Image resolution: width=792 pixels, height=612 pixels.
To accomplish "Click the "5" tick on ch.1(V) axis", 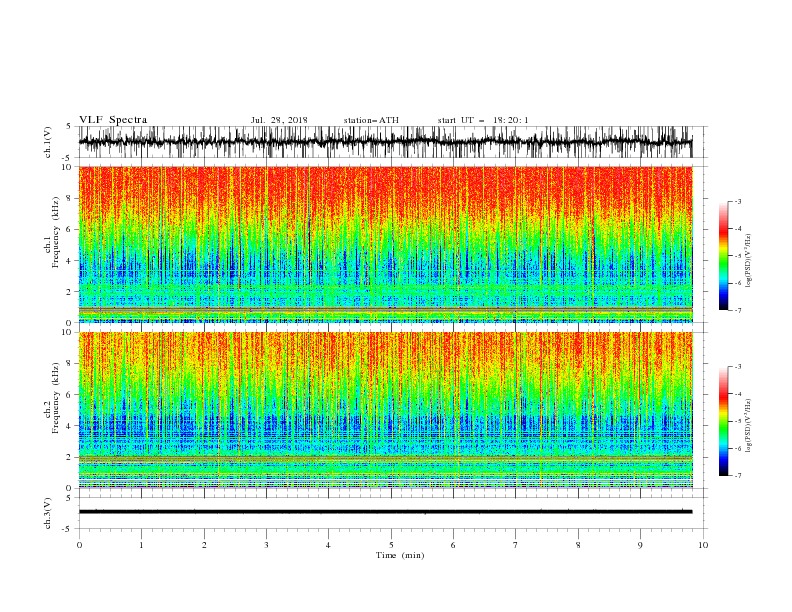I will click(69, 127).
